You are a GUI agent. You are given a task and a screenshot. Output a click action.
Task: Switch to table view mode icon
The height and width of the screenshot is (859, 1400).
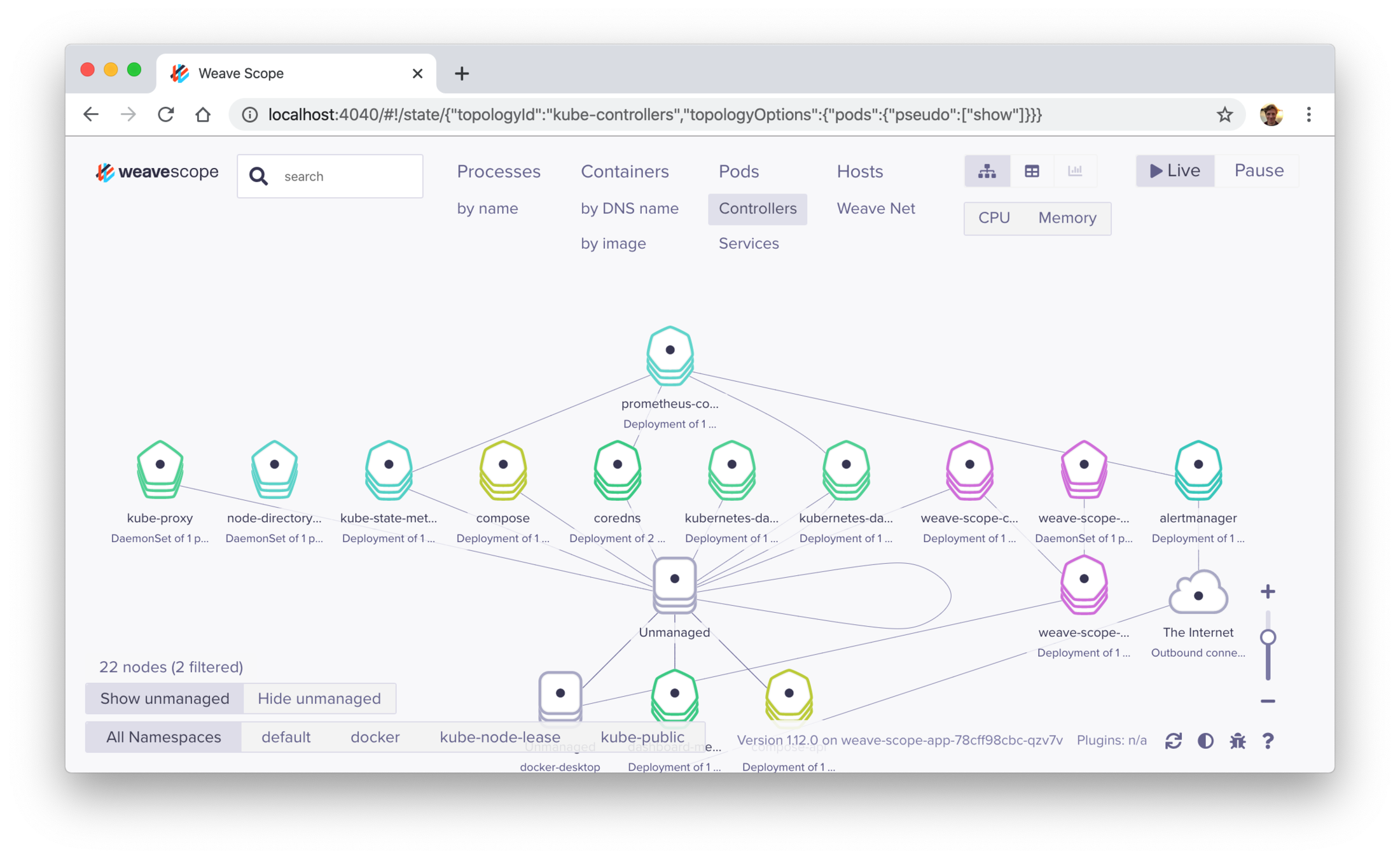click(1032, 171)
